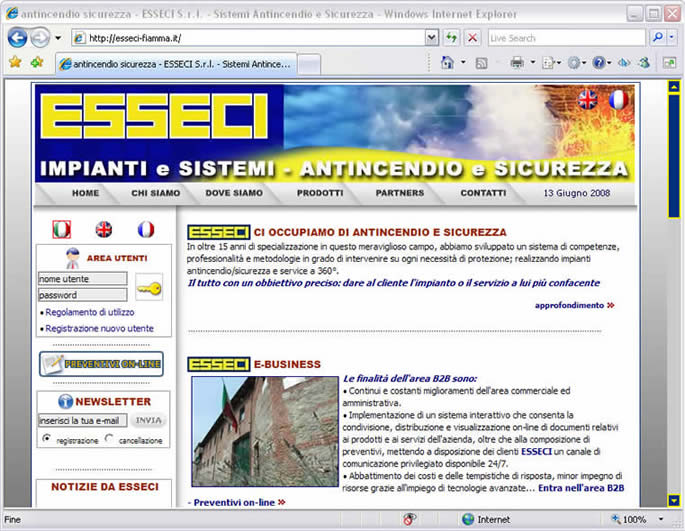Click the Favorites star icon

(x=15, y=62)
